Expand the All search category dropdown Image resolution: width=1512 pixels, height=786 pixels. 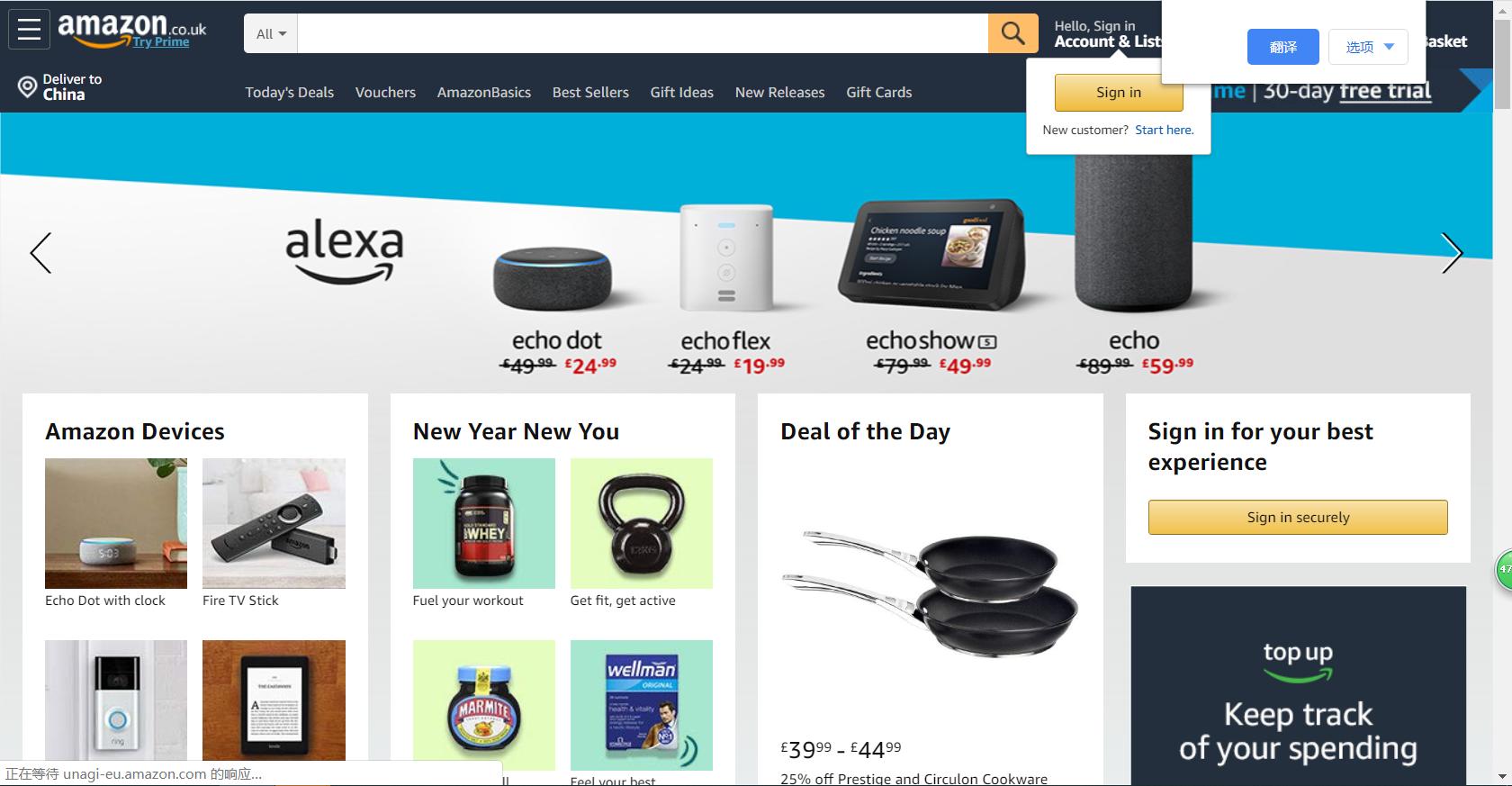271,33
